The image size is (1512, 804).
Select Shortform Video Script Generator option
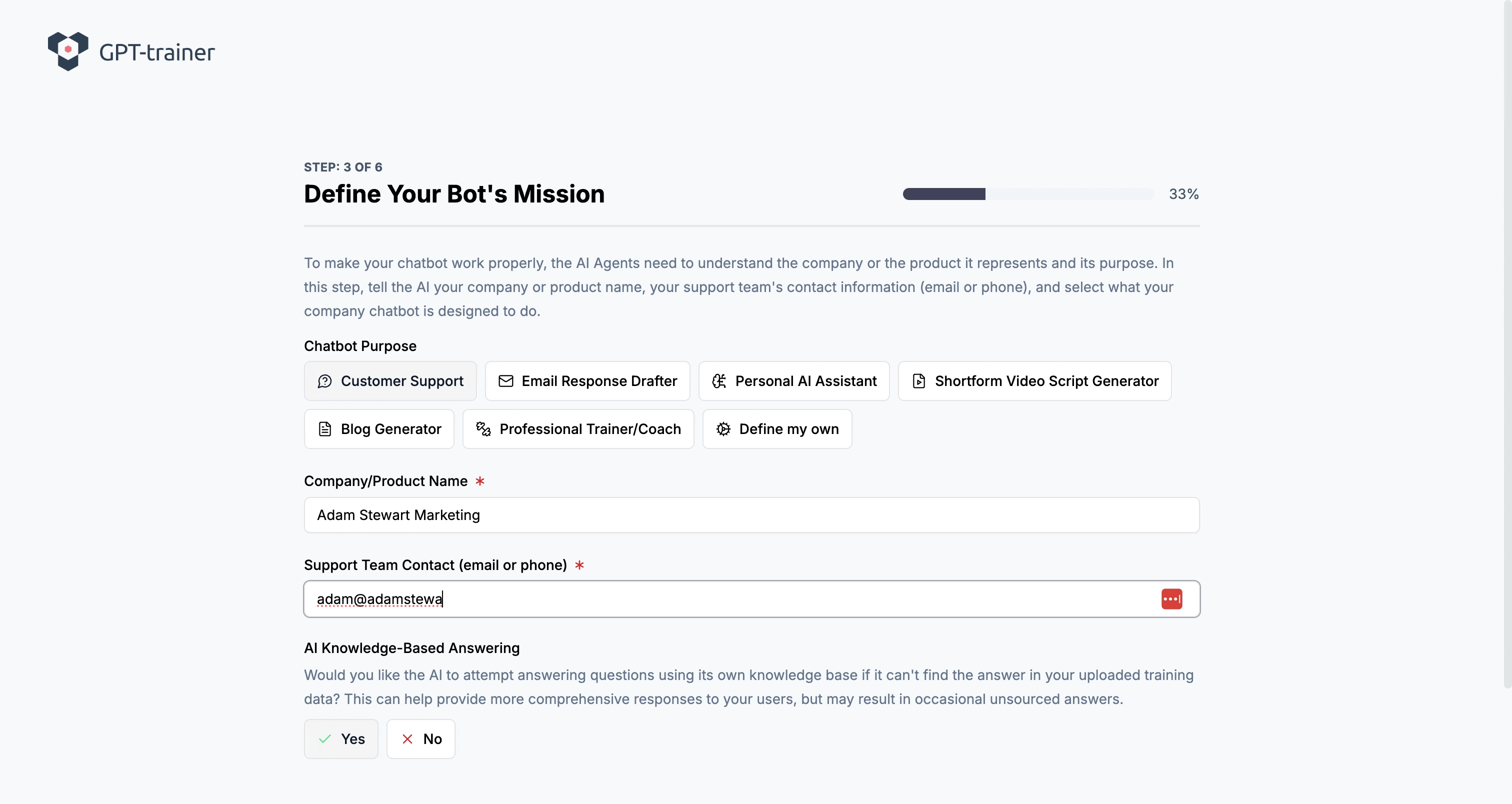tap(1035, 381)
